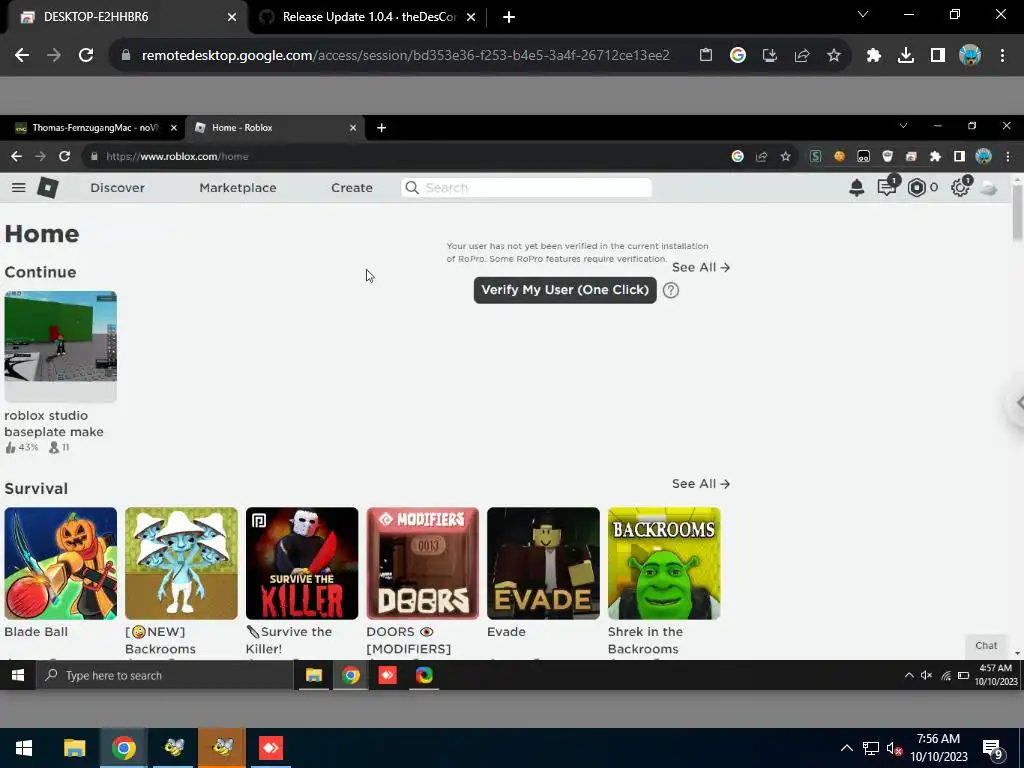
Task: Open roblox studio baseplate make thumbnail
Action: click(x=61, y=346)
